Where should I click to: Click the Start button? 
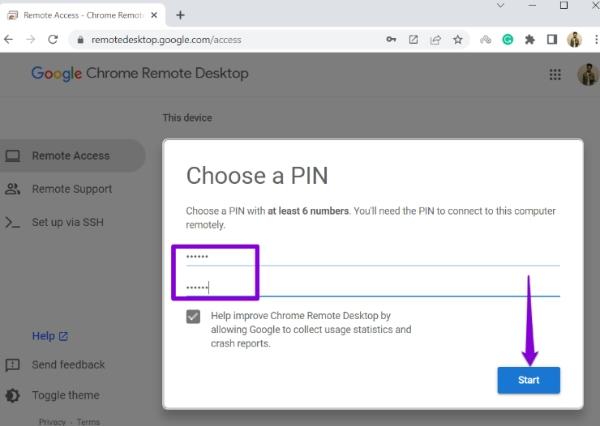pyautogui.click(x=528, y=380)
